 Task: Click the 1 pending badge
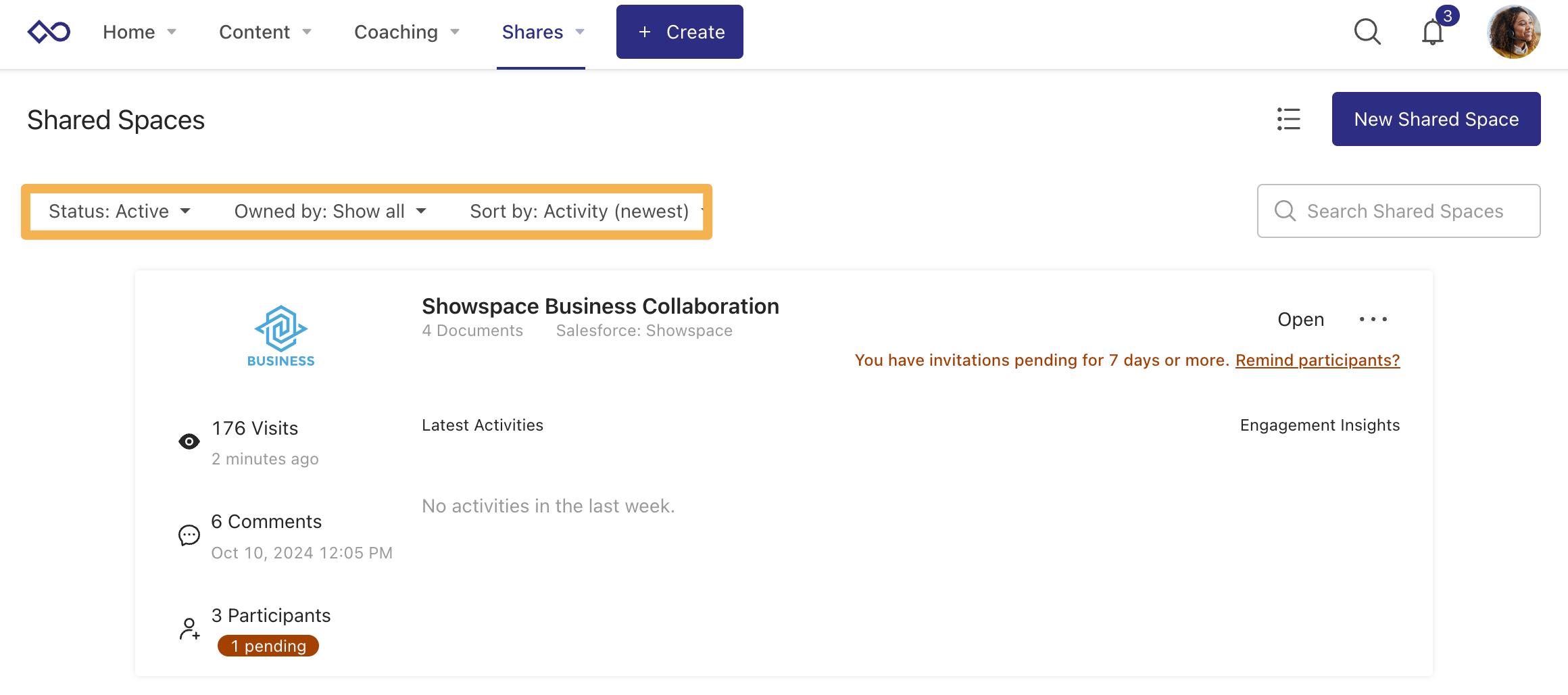[x=268, y=646]
